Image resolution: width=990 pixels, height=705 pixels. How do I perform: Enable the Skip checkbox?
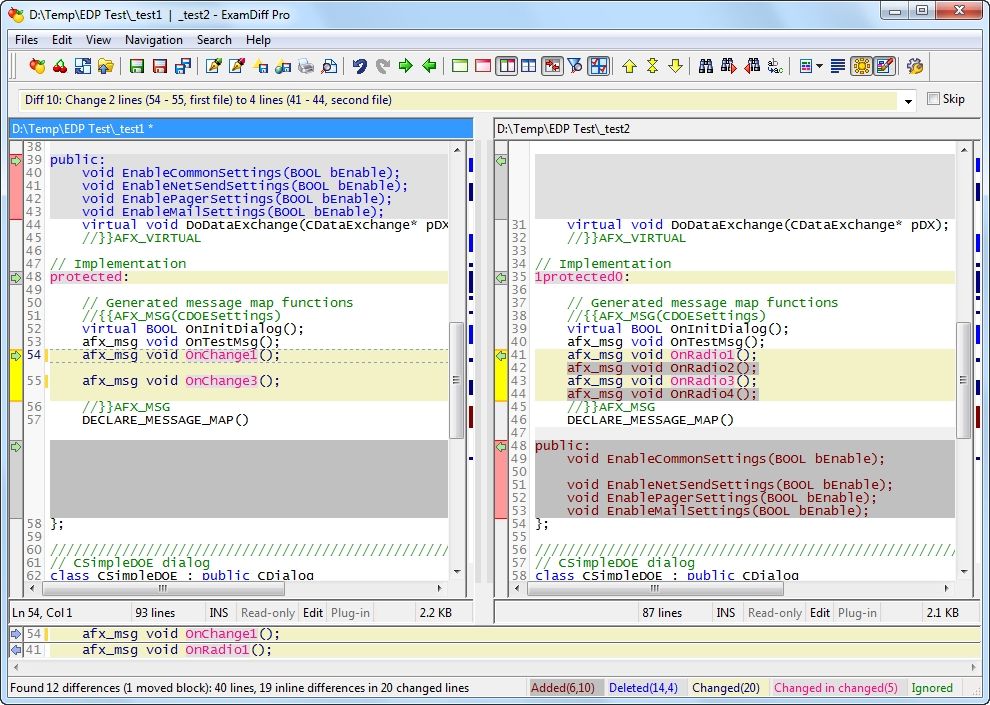(x=934, y=99)
